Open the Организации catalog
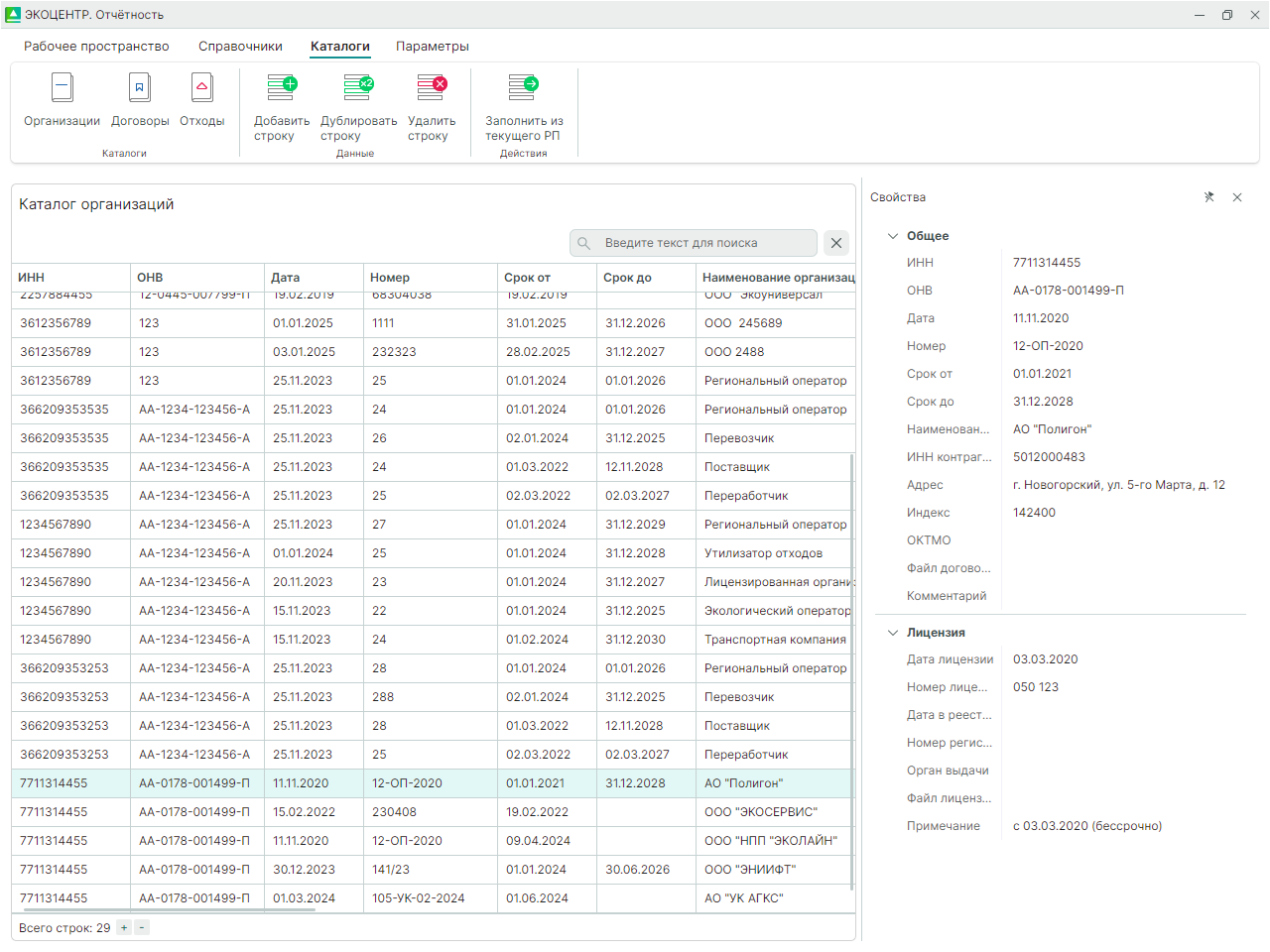 (x=62, y=99)
